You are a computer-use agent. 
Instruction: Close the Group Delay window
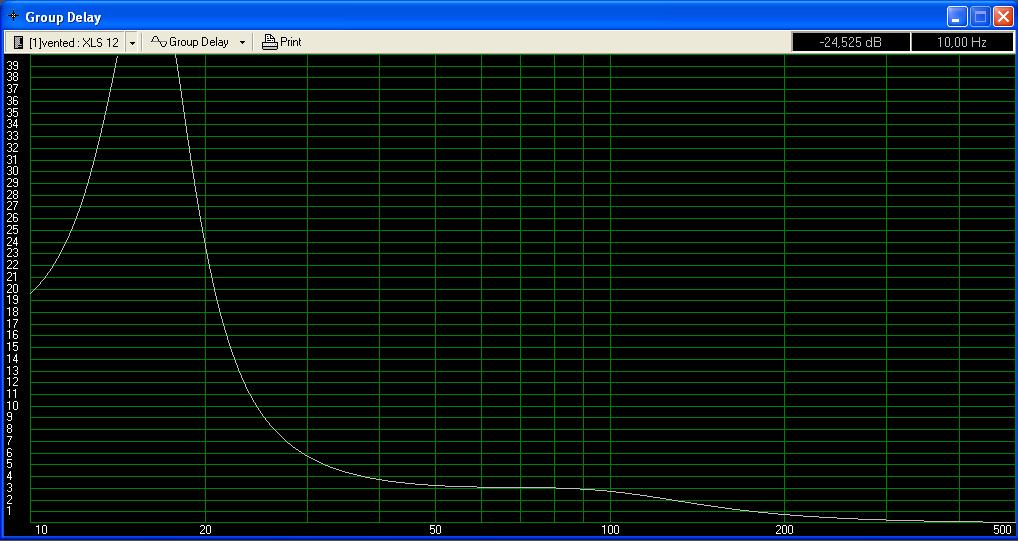1002,17
